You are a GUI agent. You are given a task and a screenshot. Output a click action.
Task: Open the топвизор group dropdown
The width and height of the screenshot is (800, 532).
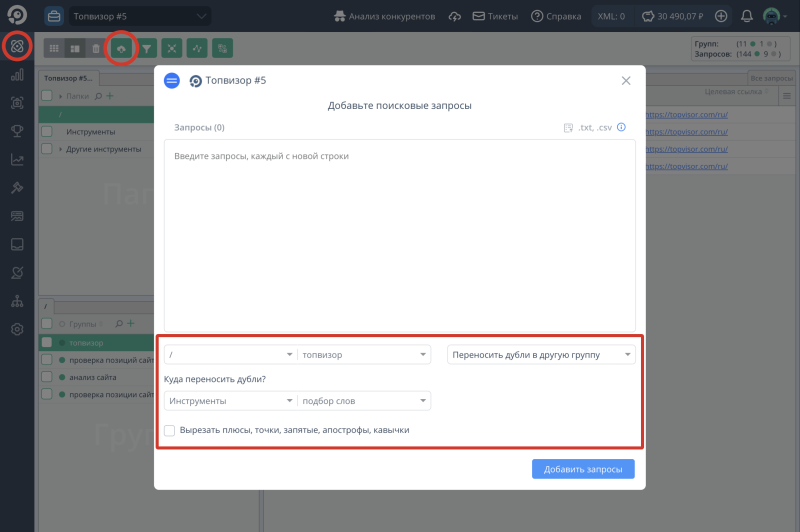coord(364,354)
